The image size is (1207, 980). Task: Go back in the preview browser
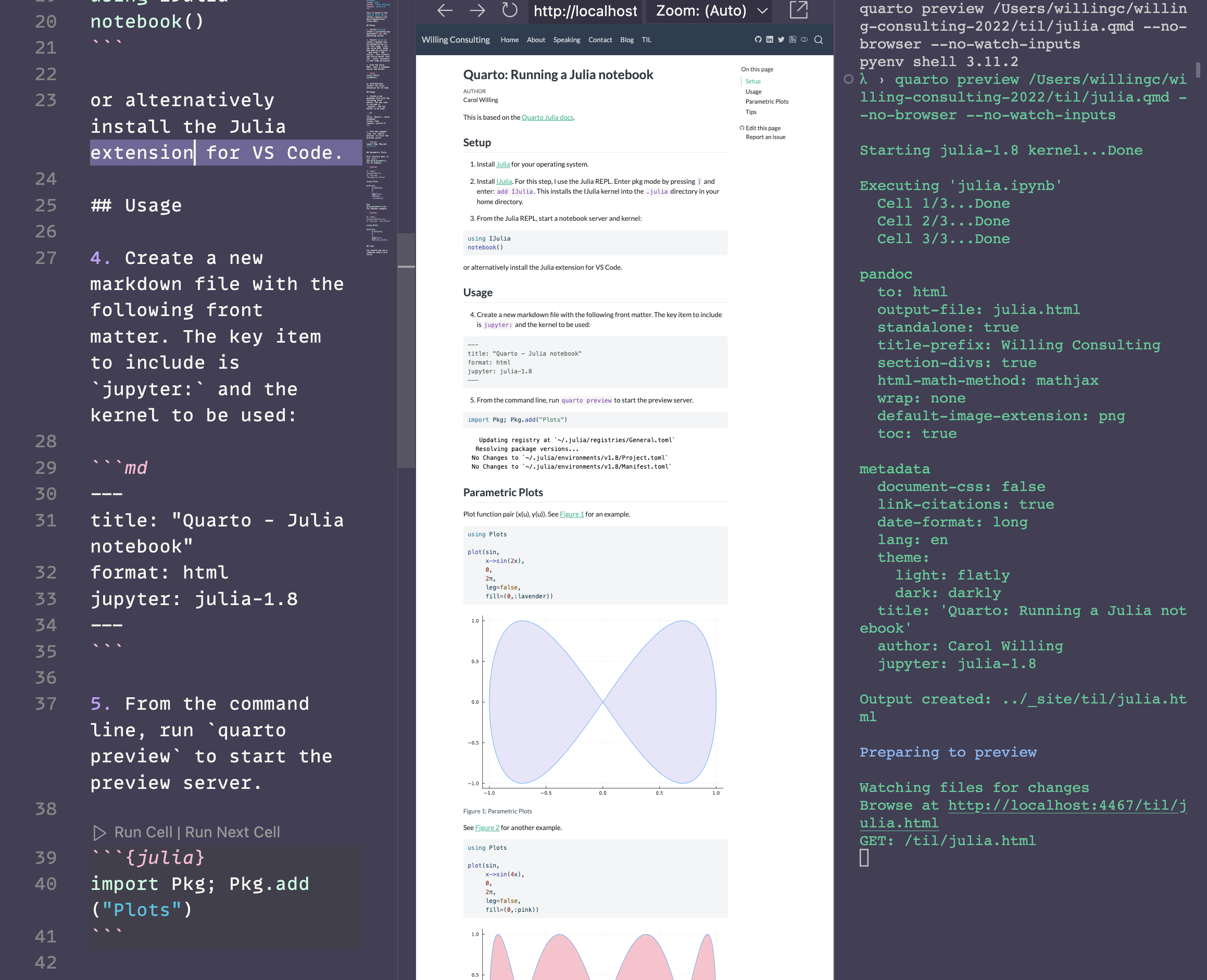(445, 10)
